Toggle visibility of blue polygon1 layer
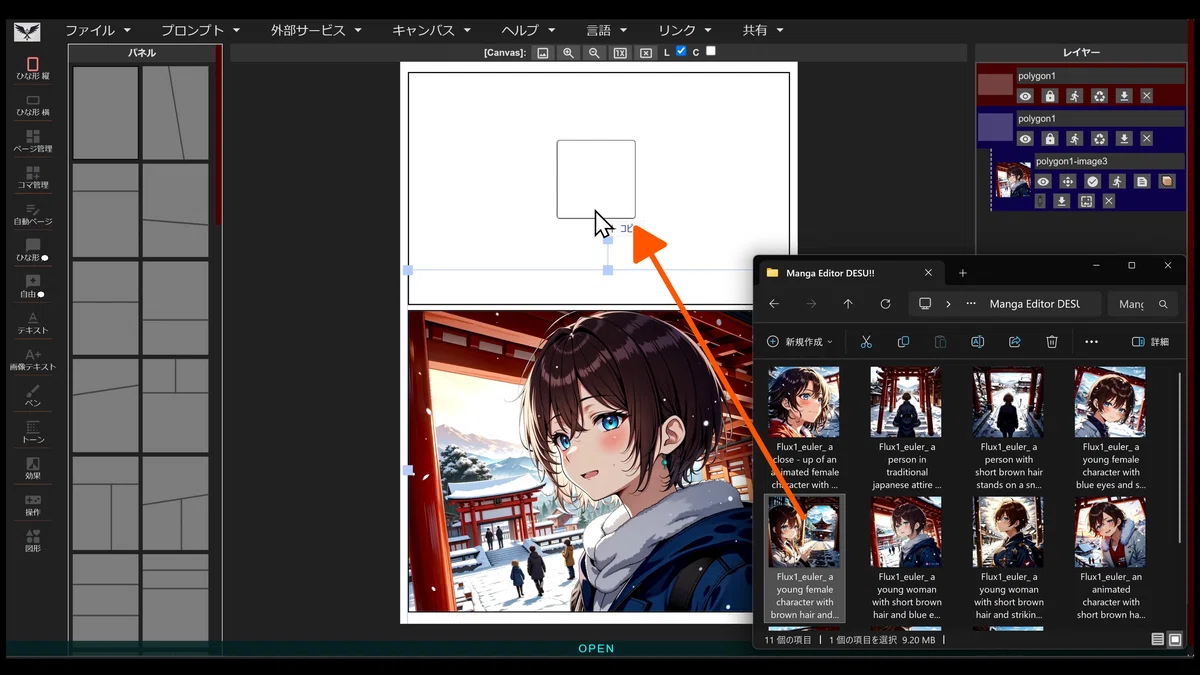The width and height of the screenshot is (1200, 675). 1026,139
